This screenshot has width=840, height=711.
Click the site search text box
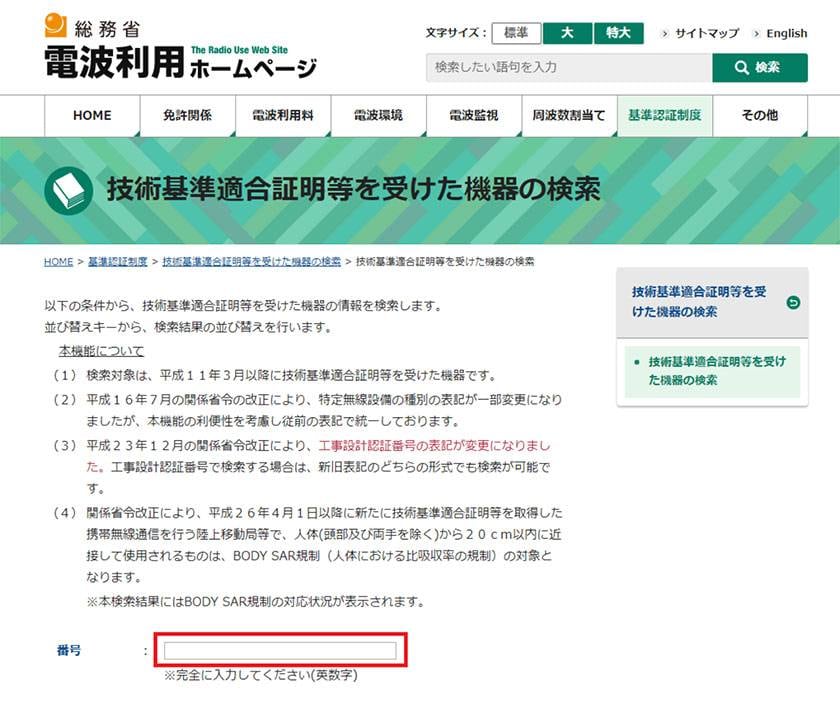tap(568, 68)
